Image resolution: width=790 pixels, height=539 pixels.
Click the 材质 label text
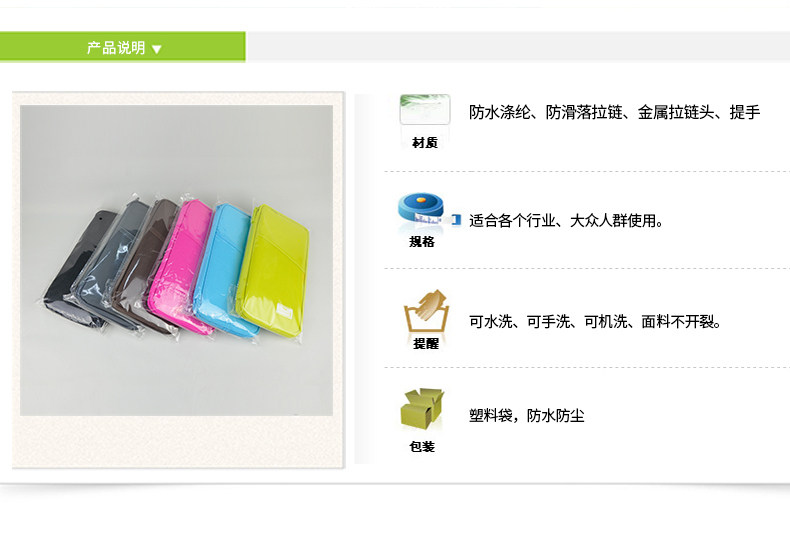click(425, 143)
